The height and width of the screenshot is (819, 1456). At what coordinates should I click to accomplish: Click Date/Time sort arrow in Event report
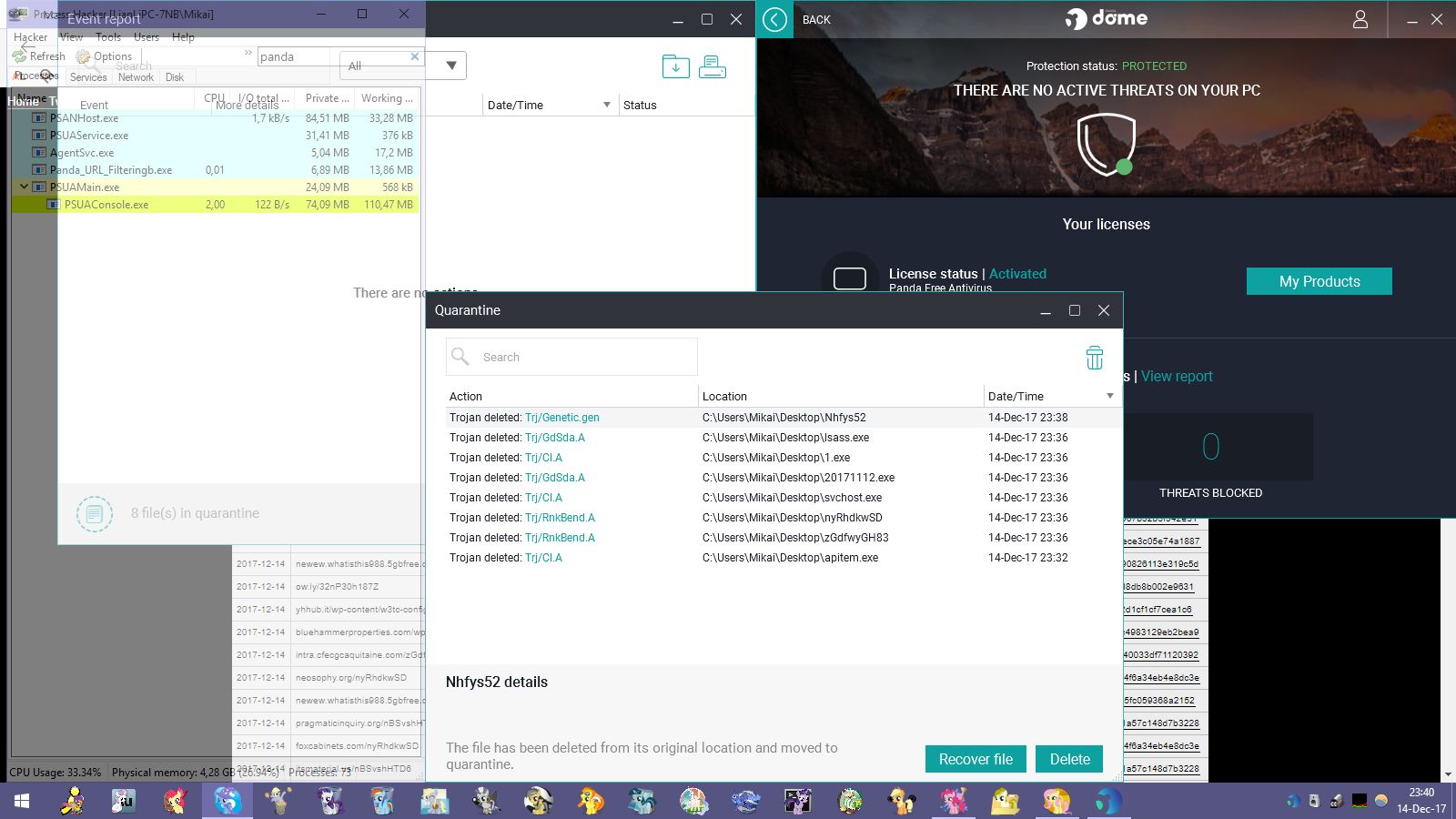pyautogui.click(x=607, y=105)
